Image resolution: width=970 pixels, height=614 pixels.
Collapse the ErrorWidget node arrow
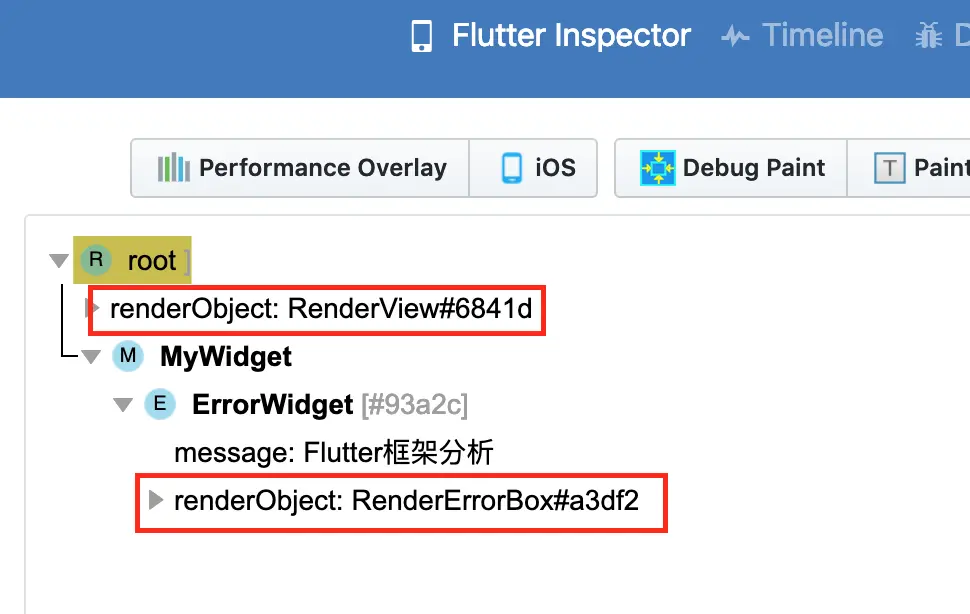[123, 405]
